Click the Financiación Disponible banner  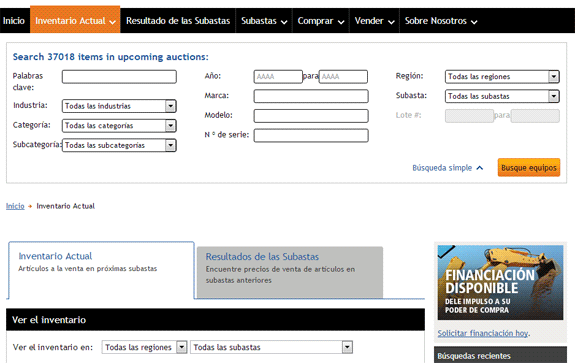[500, 283]
